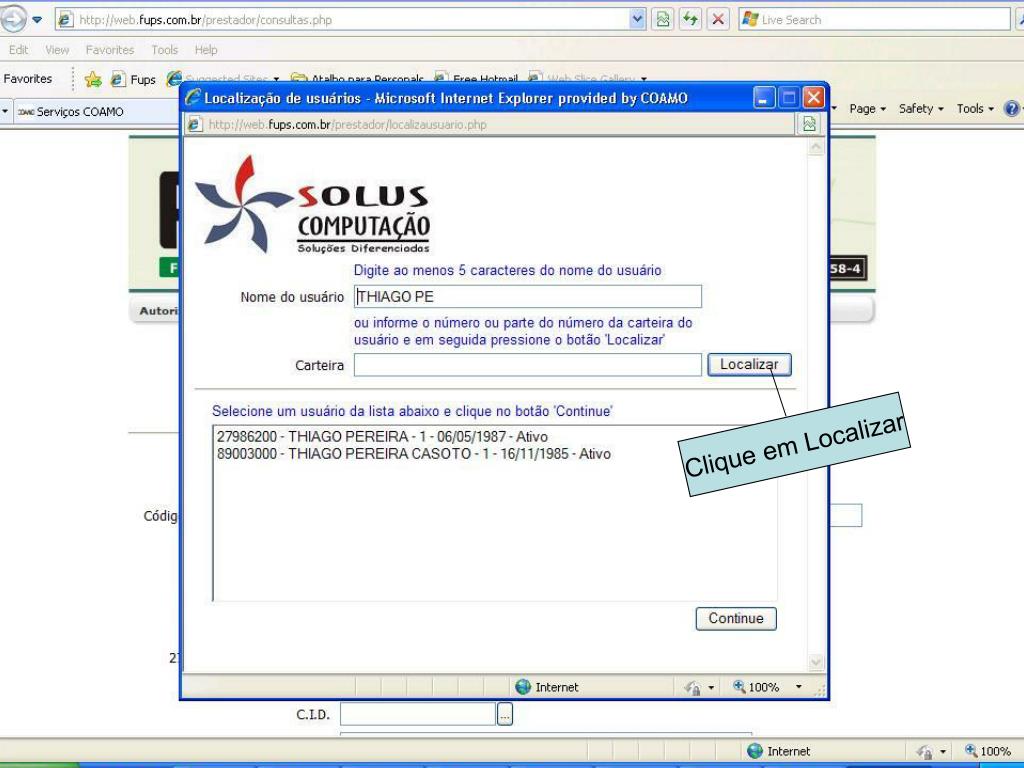Click the popup scrollbar up arrow

(x=816, y=148)
